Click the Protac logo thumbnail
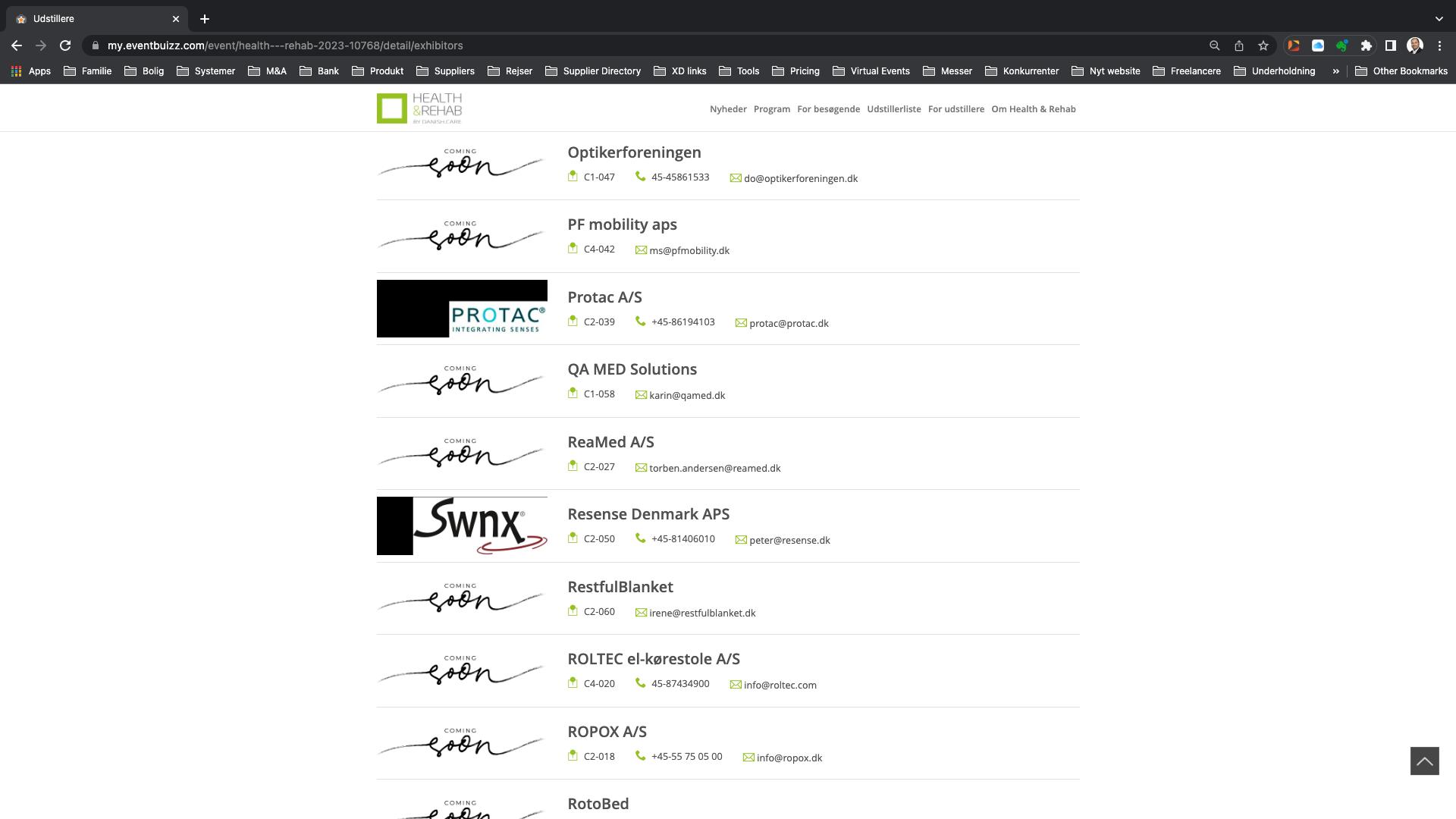This screenshot has width=1456, height=819. tap(462, 309)
